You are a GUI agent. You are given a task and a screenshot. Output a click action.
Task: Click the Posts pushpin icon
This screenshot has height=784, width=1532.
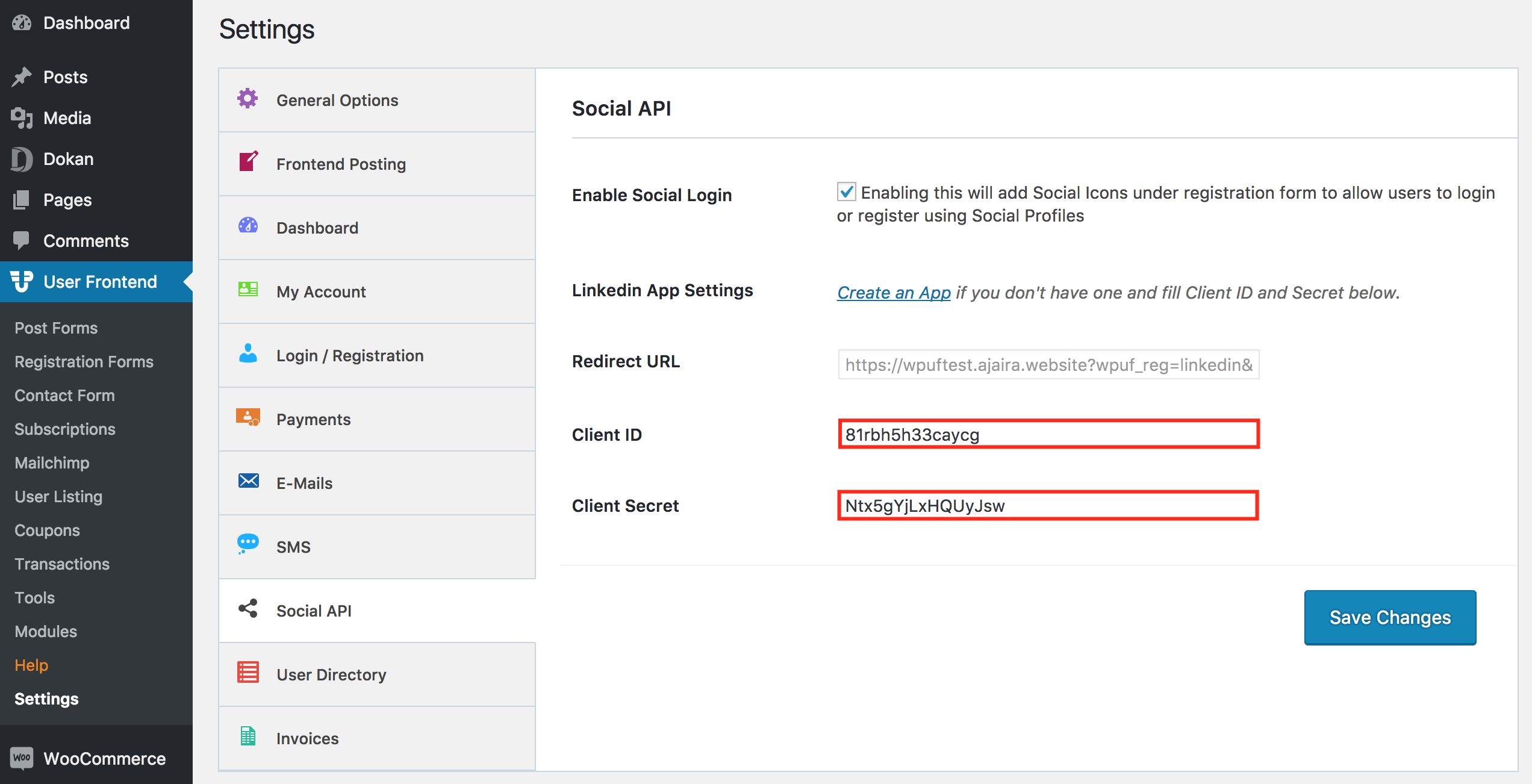pyautogui.click(x=22, y=77)
